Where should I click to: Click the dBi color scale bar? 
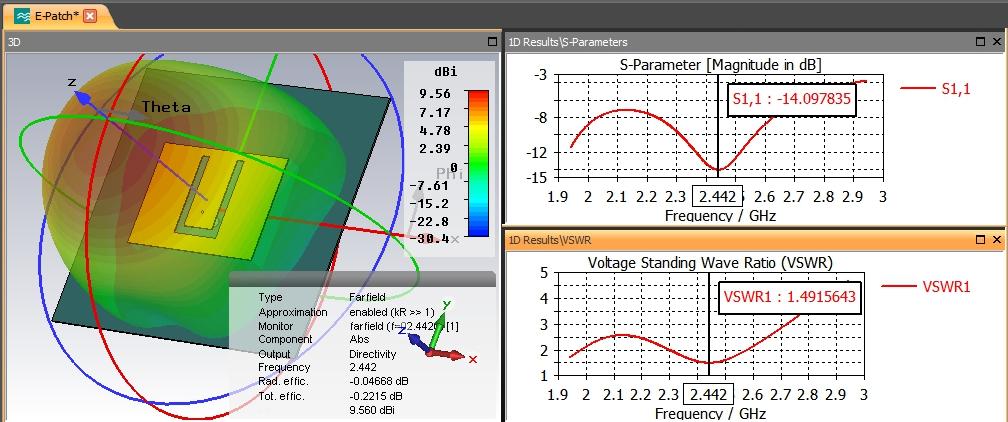click(478, 163)
